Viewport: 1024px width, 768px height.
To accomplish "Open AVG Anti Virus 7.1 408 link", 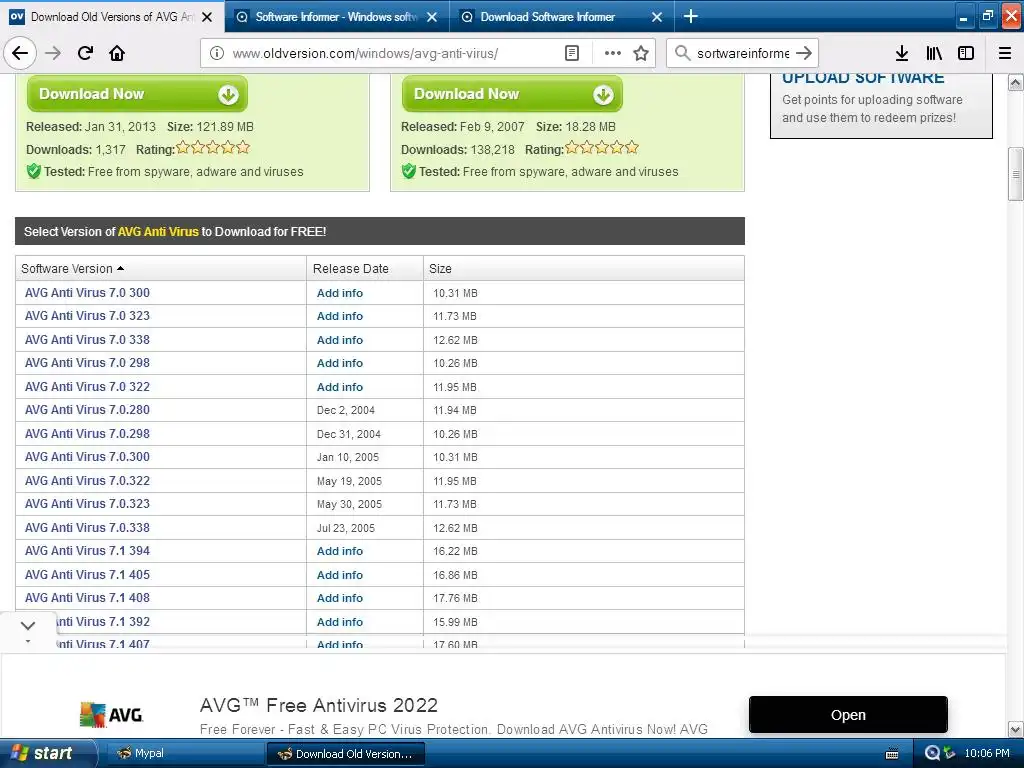I will 87,598.
